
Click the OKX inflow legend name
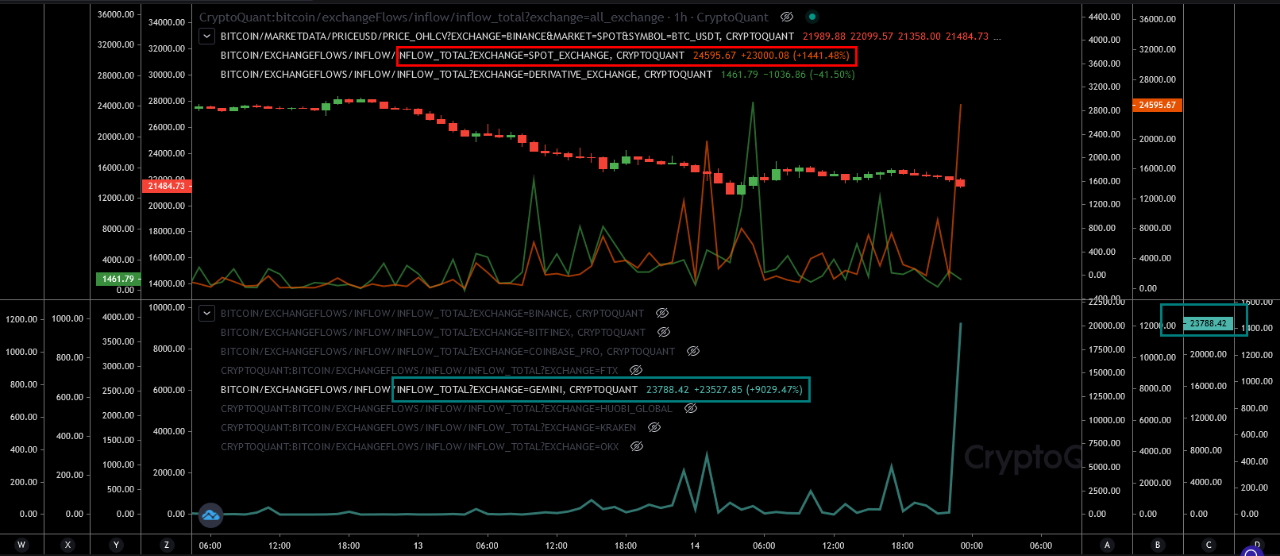click(x=420, y=446)
